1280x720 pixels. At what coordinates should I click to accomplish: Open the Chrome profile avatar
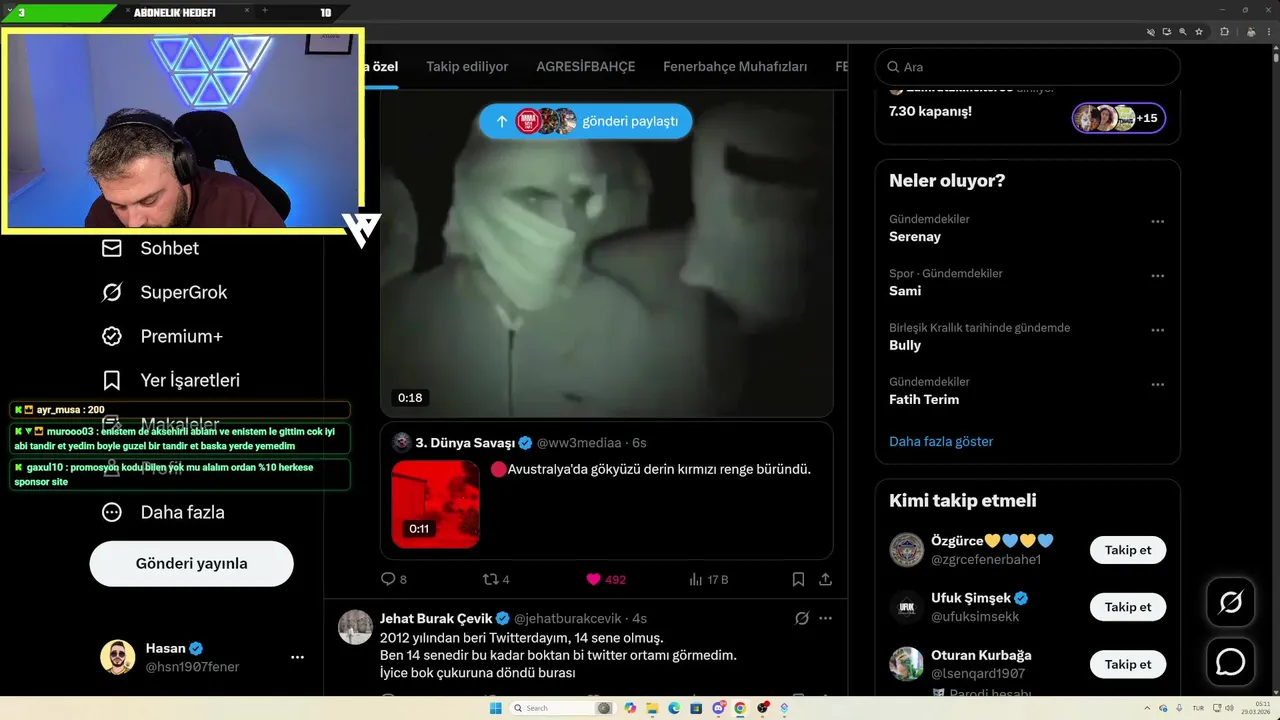pos(1251,32)
